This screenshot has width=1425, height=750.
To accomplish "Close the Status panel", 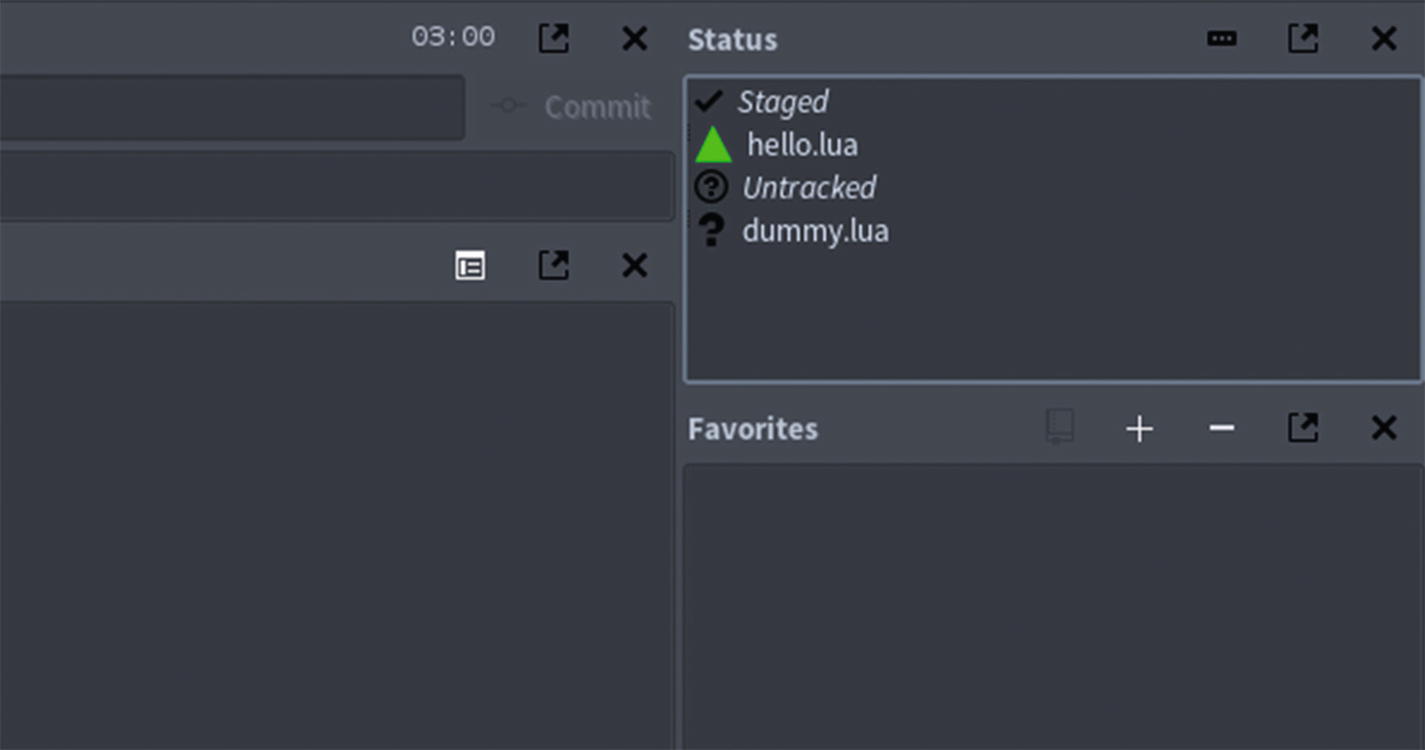I will pos(1383,39).
